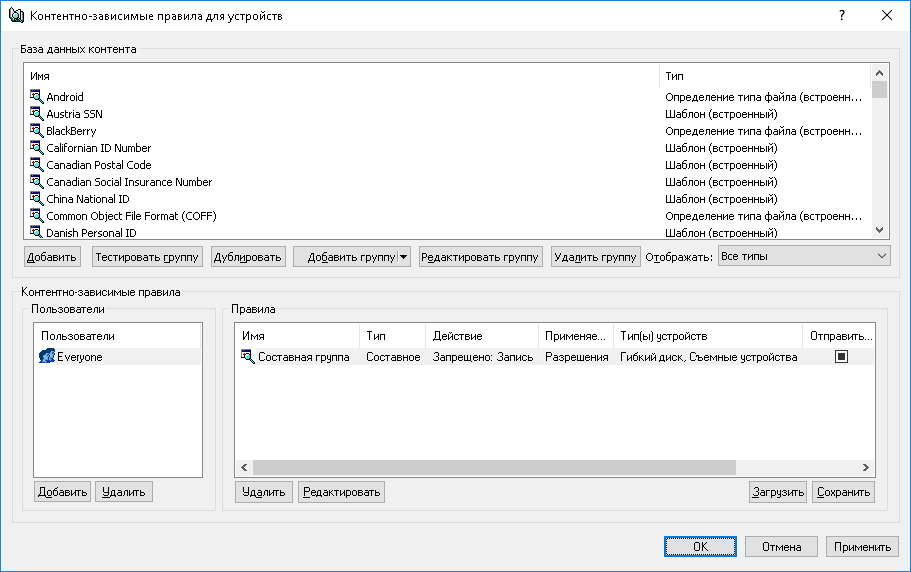Screen dimensions: 911x572
Task: Click the Everyone user group icon
Action: coord(46,357)
